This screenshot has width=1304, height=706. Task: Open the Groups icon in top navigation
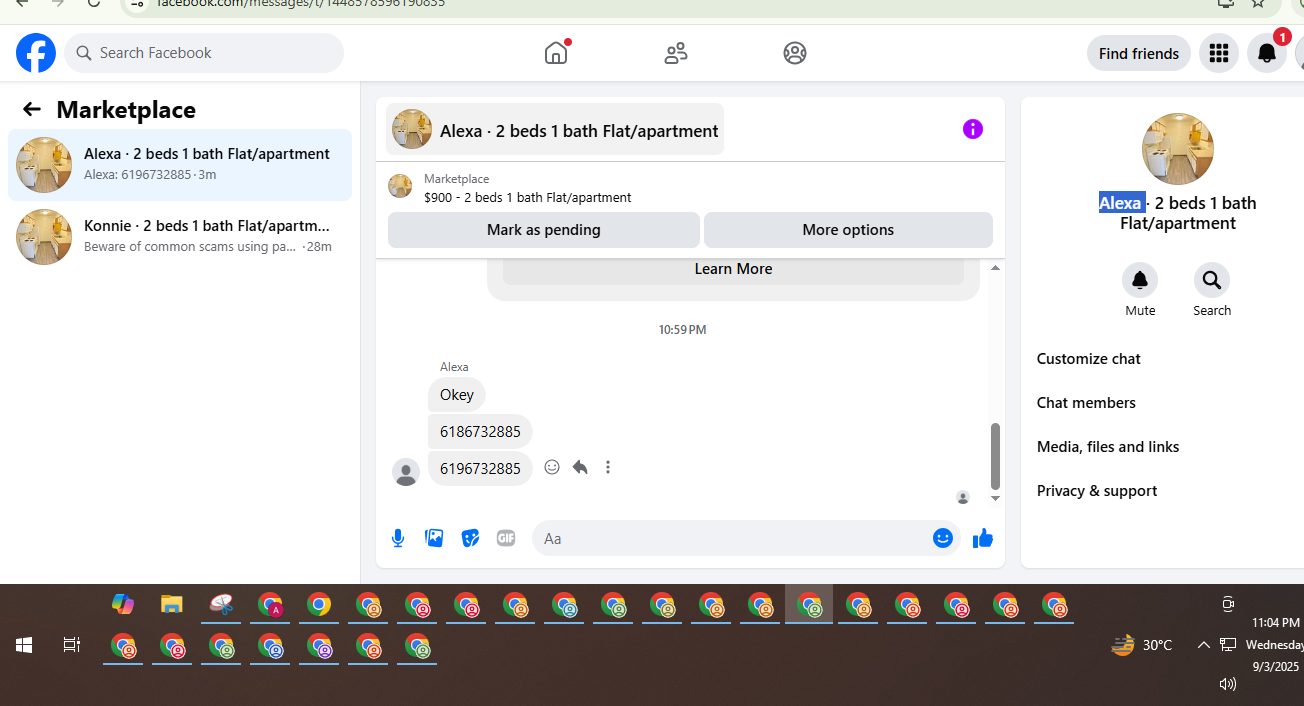[x=795, y=53]
